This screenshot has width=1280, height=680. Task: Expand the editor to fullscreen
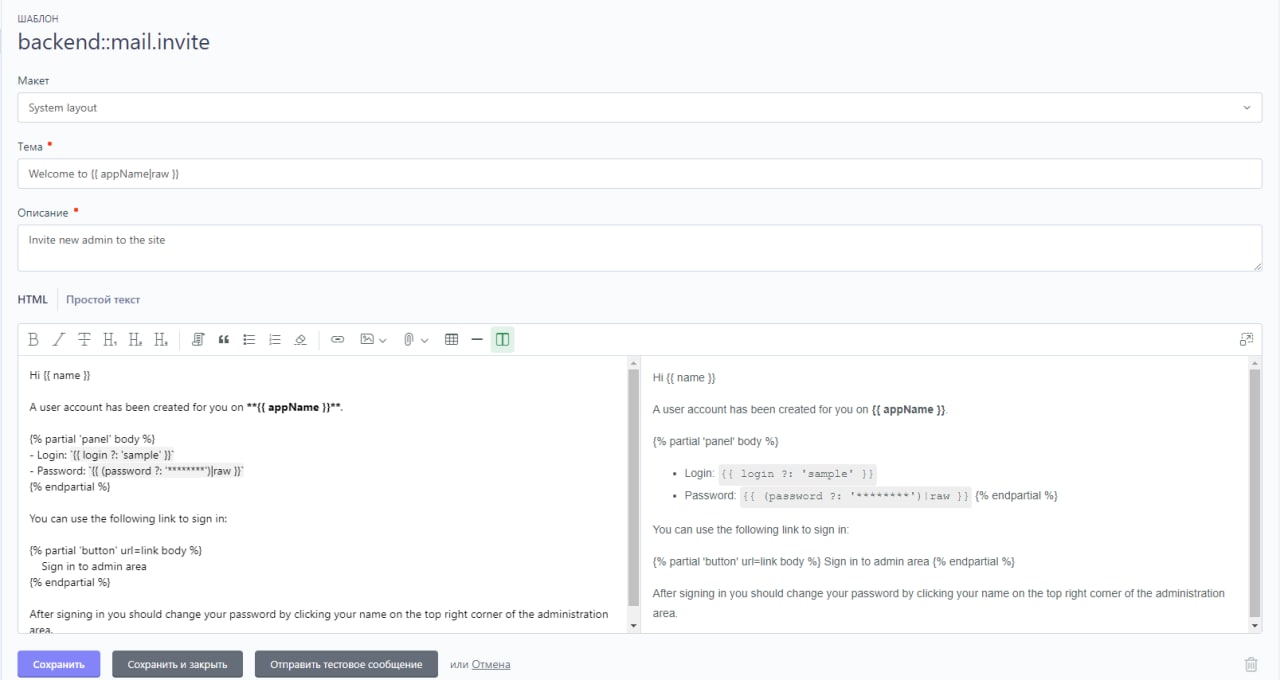(x=1246, y=340)
